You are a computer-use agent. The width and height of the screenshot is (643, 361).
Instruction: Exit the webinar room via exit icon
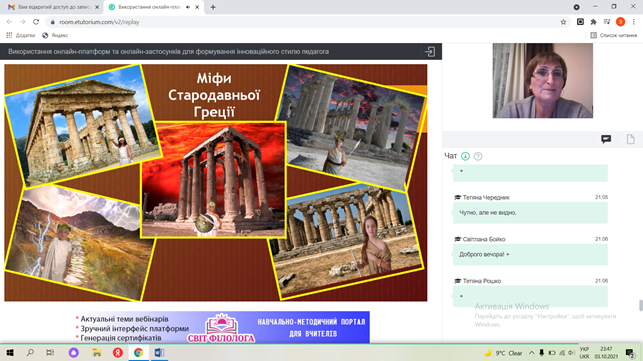click(x=430, y=52)
